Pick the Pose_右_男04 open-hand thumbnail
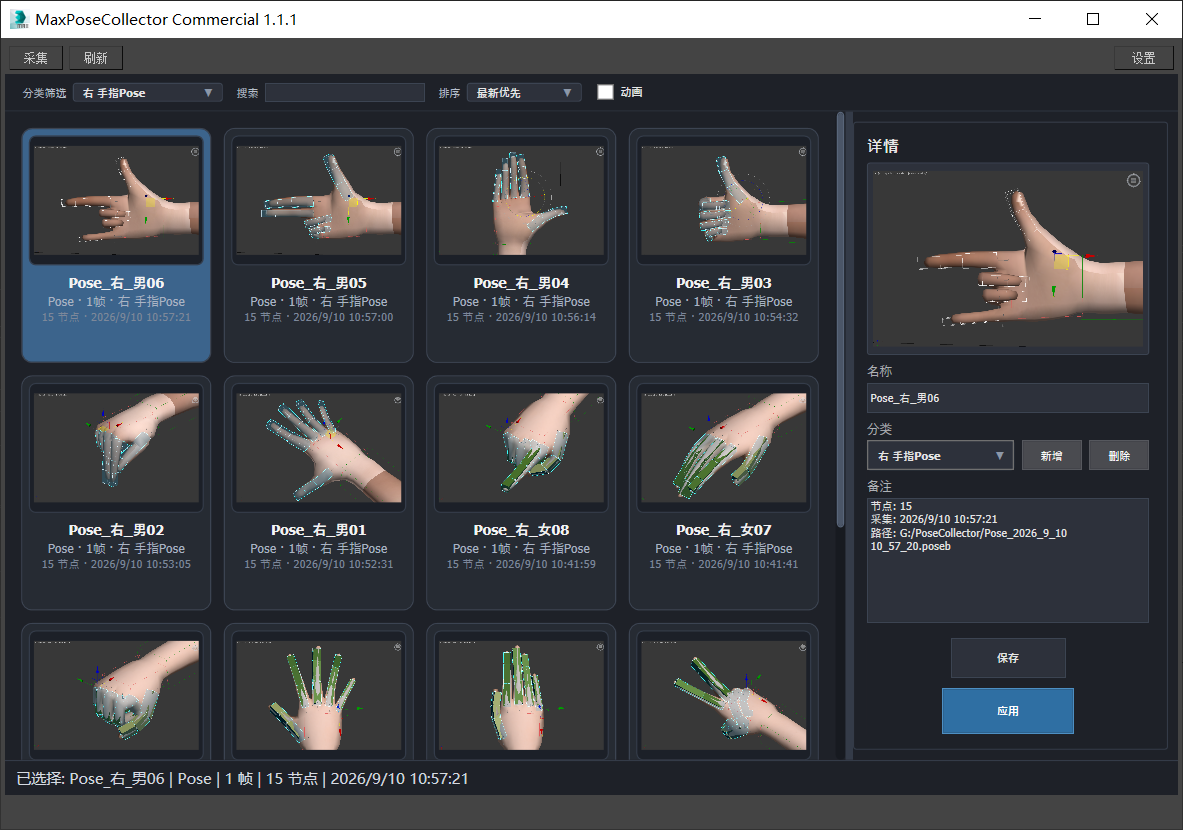Screen dimensions: 1183x830 click(x=521, y=199)
